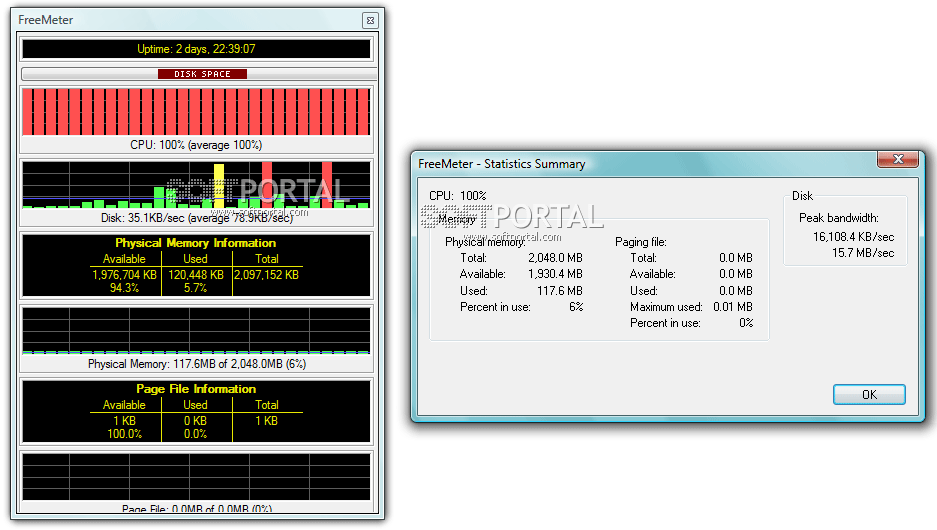Click the 120,448 KB used value
Viewport: 937px width, 530px height.
point(196,275)
